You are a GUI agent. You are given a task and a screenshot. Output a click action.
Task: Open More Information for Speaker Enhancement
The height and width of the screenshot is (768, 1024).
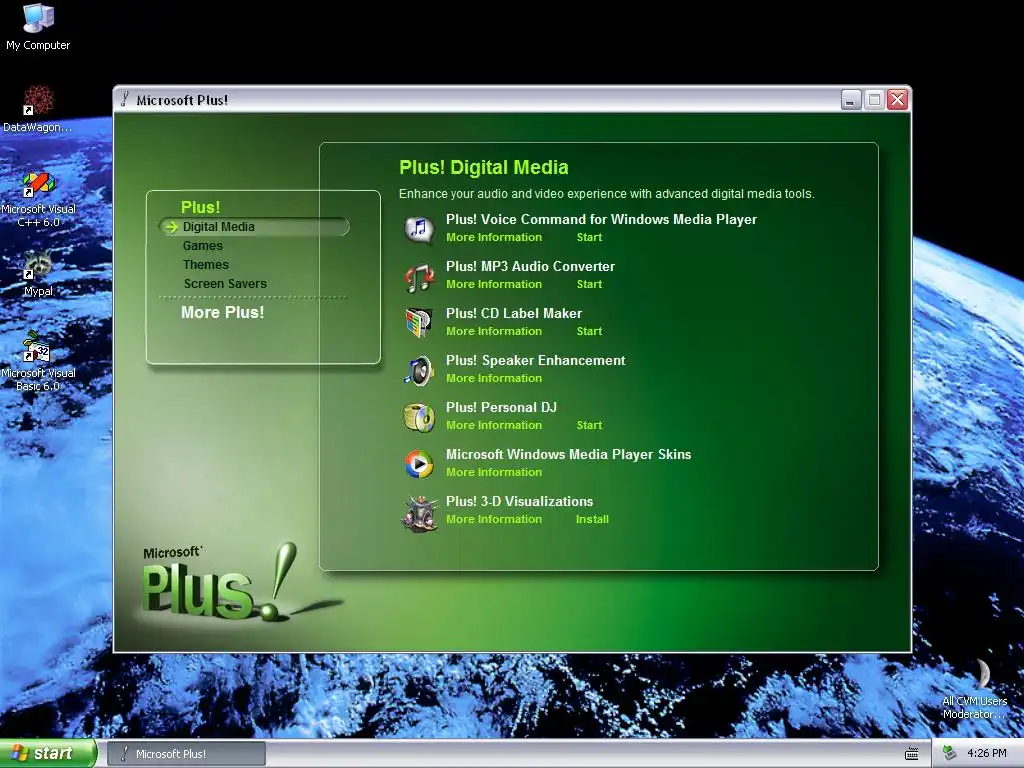[494, 378]
